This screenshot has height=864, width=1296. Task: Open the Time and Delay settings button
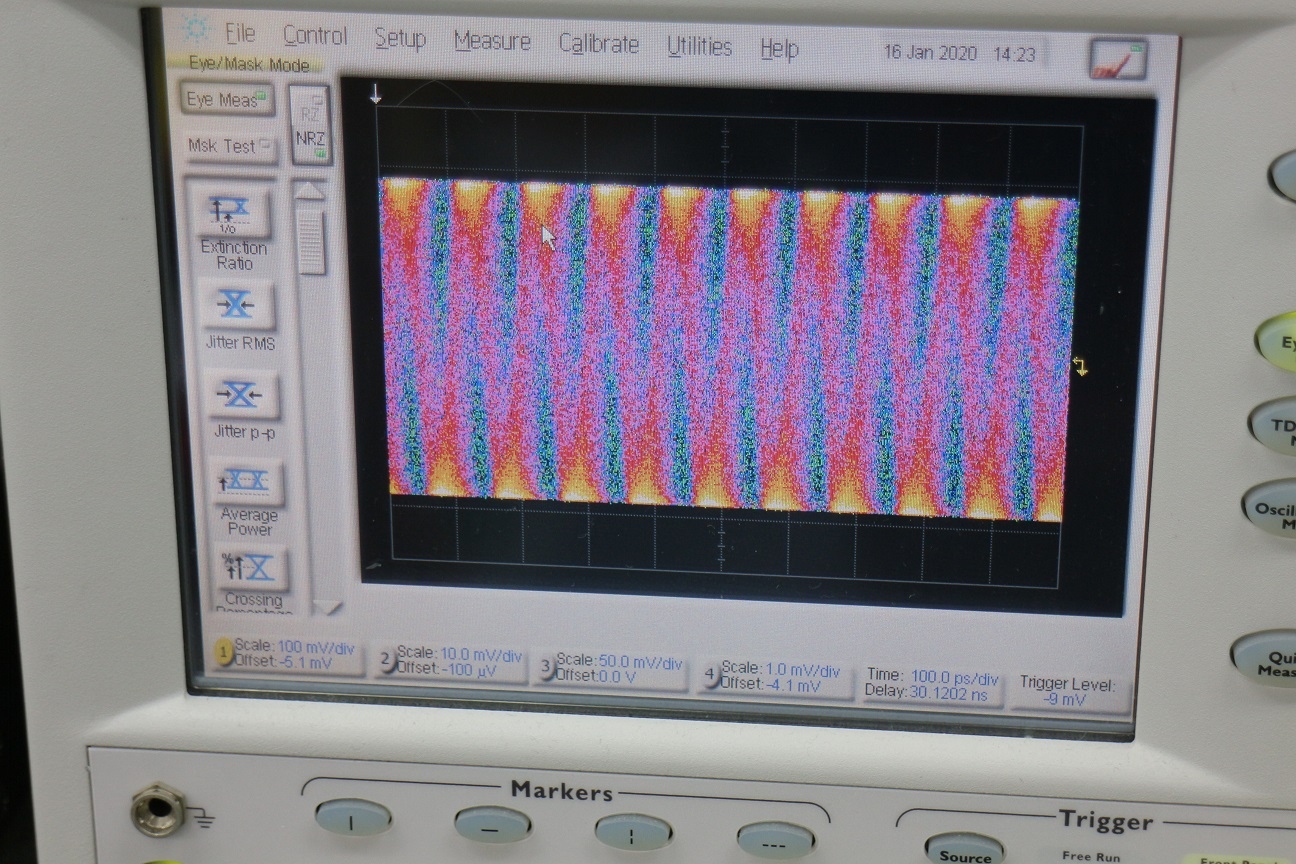(x=932, y=683)
